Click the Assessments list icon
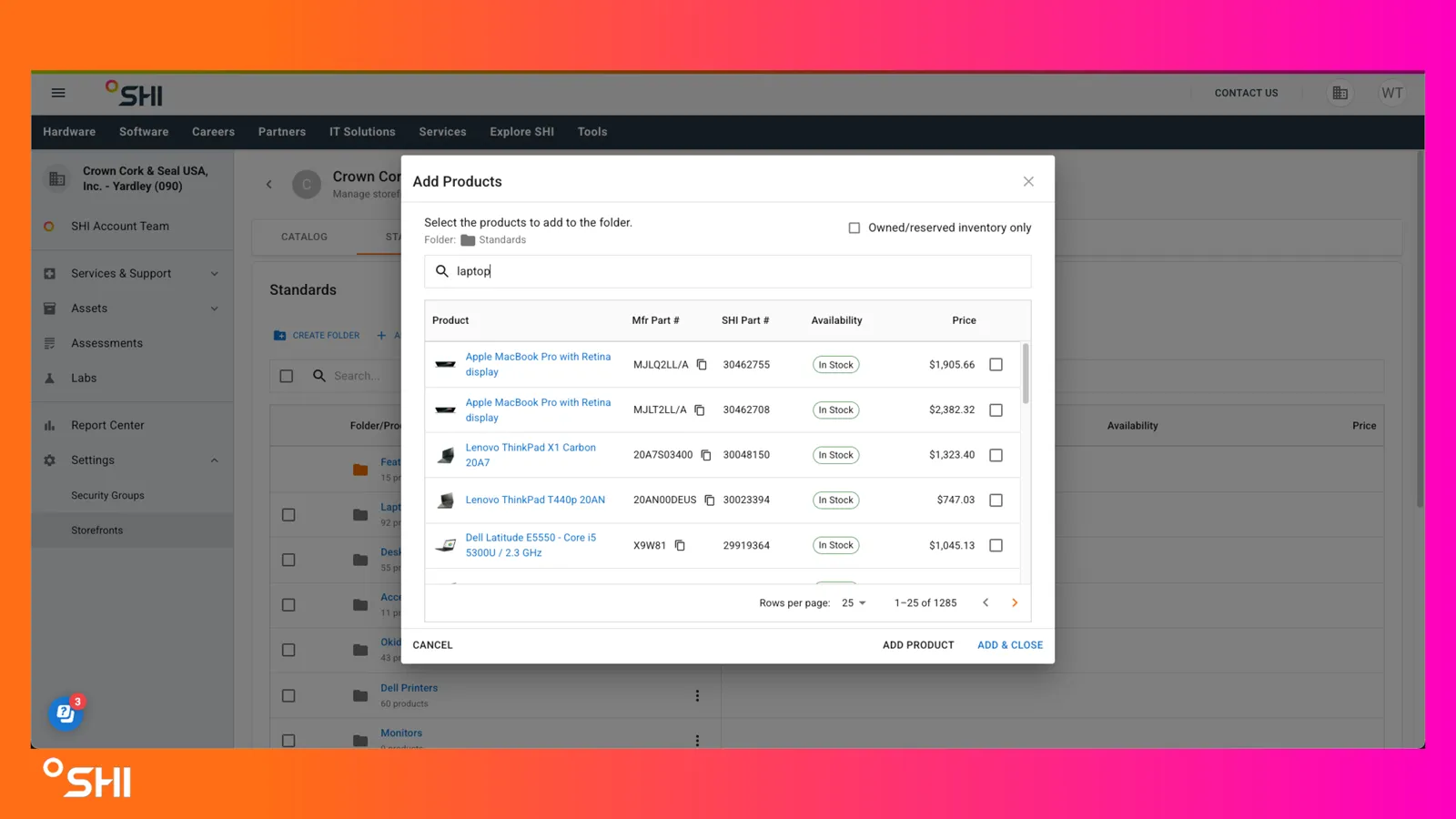 (x=50, y=343)
